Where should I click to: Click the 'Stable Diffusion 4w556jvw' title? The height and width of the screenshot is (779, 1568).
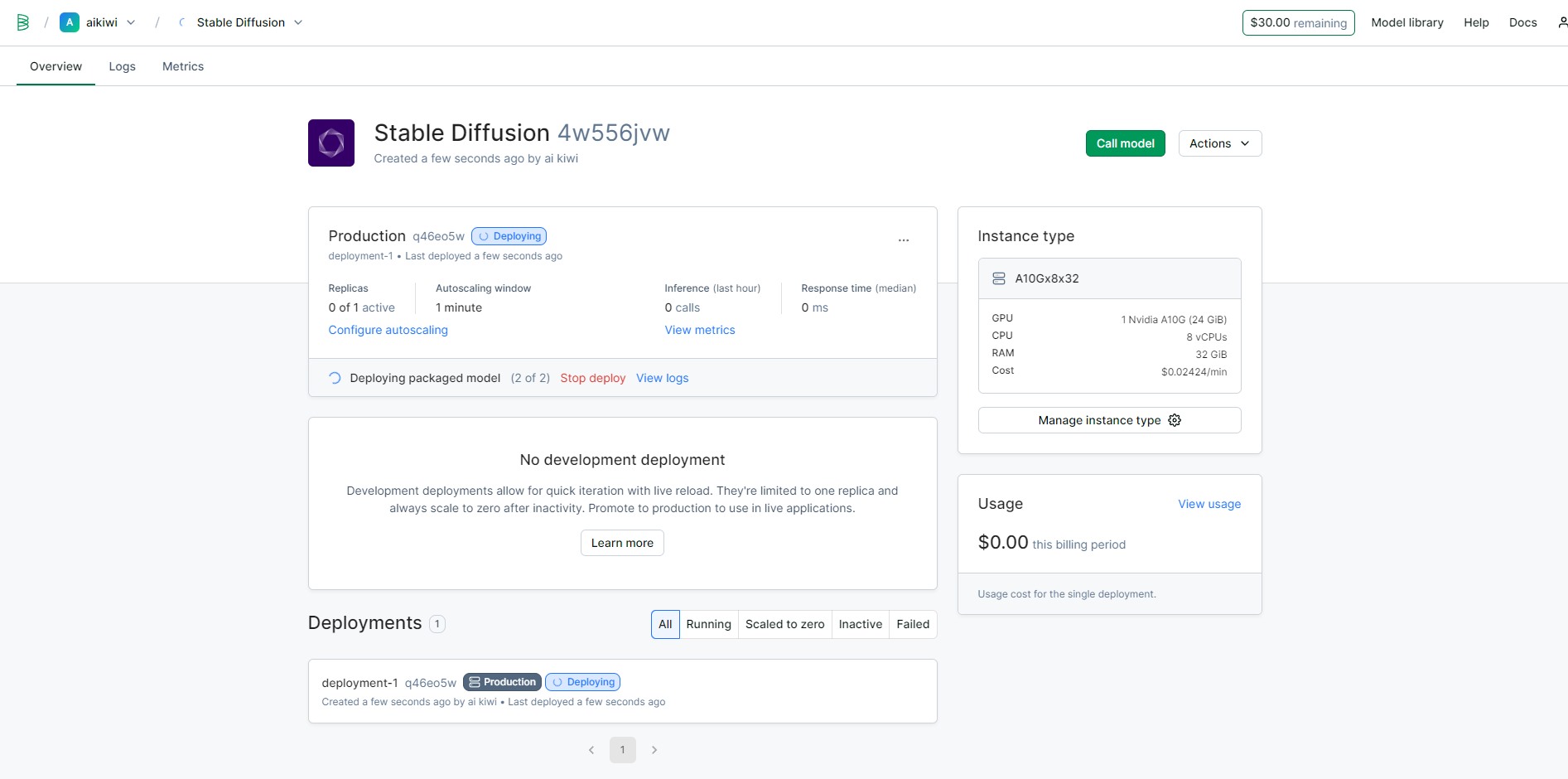(x=522, y=133)
